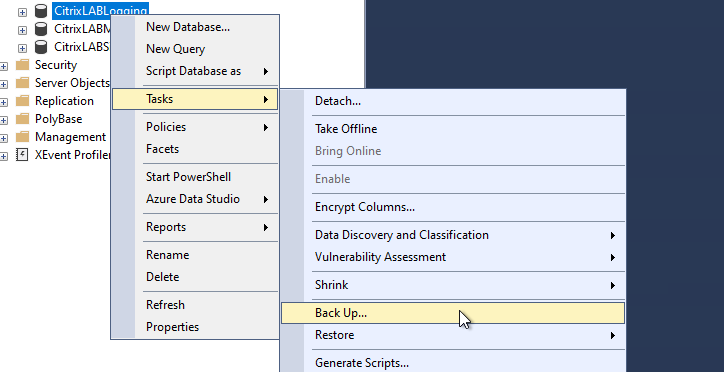This screenshot has width=724, height=372.
Task: Select the CitrixLABLogging tree item
Action: coord(101,11)
